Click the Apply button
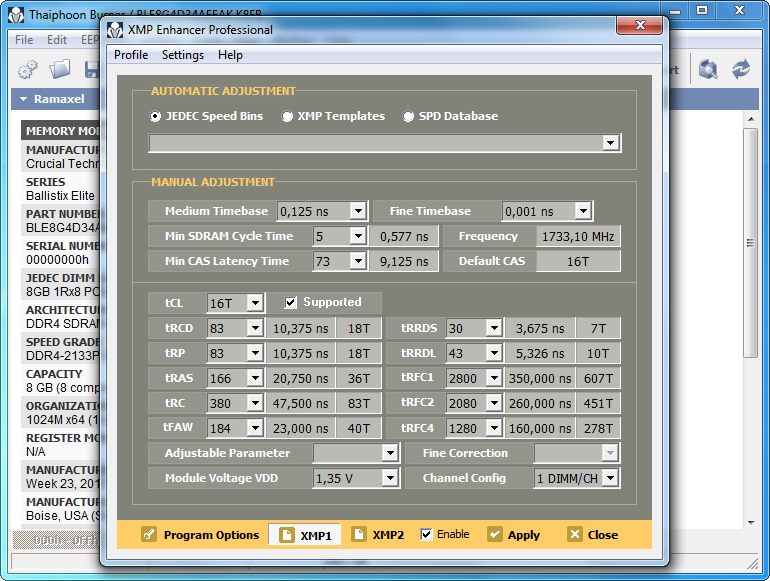This screenshot has width=770, height=581. click(514, 534)
